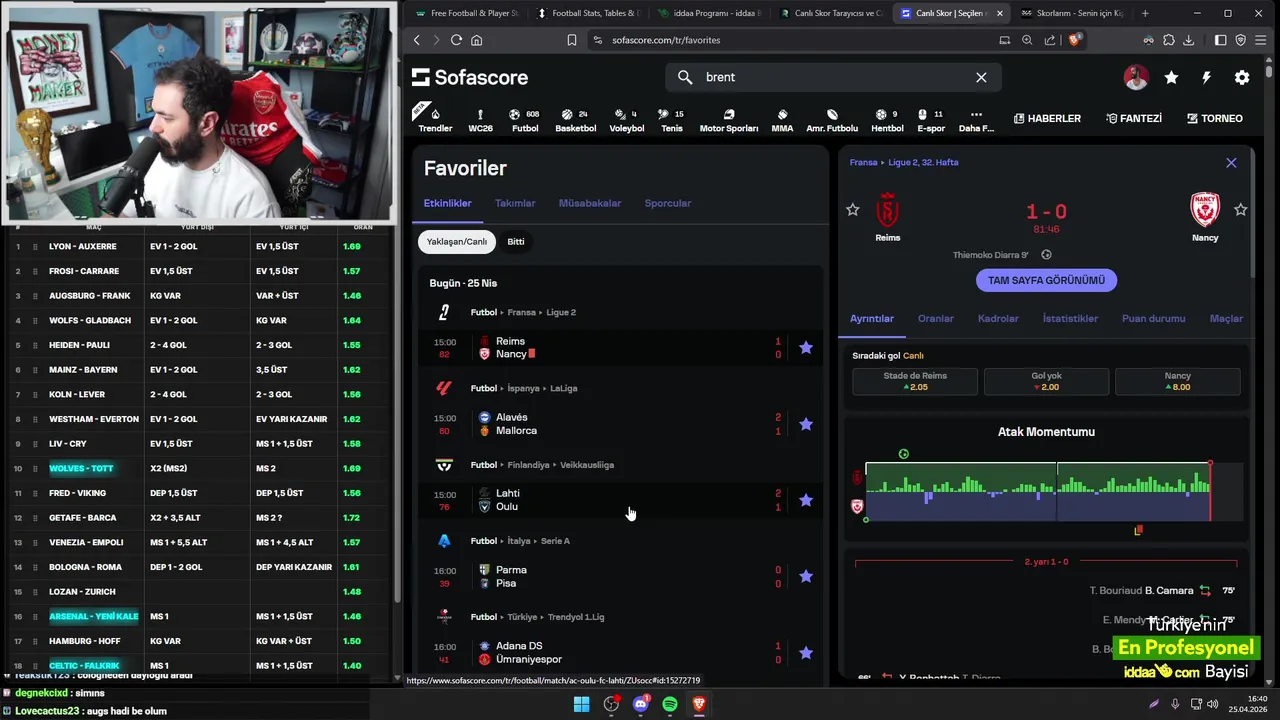
Task: Open Discord from the taskbar
Action: coord(641,704)
